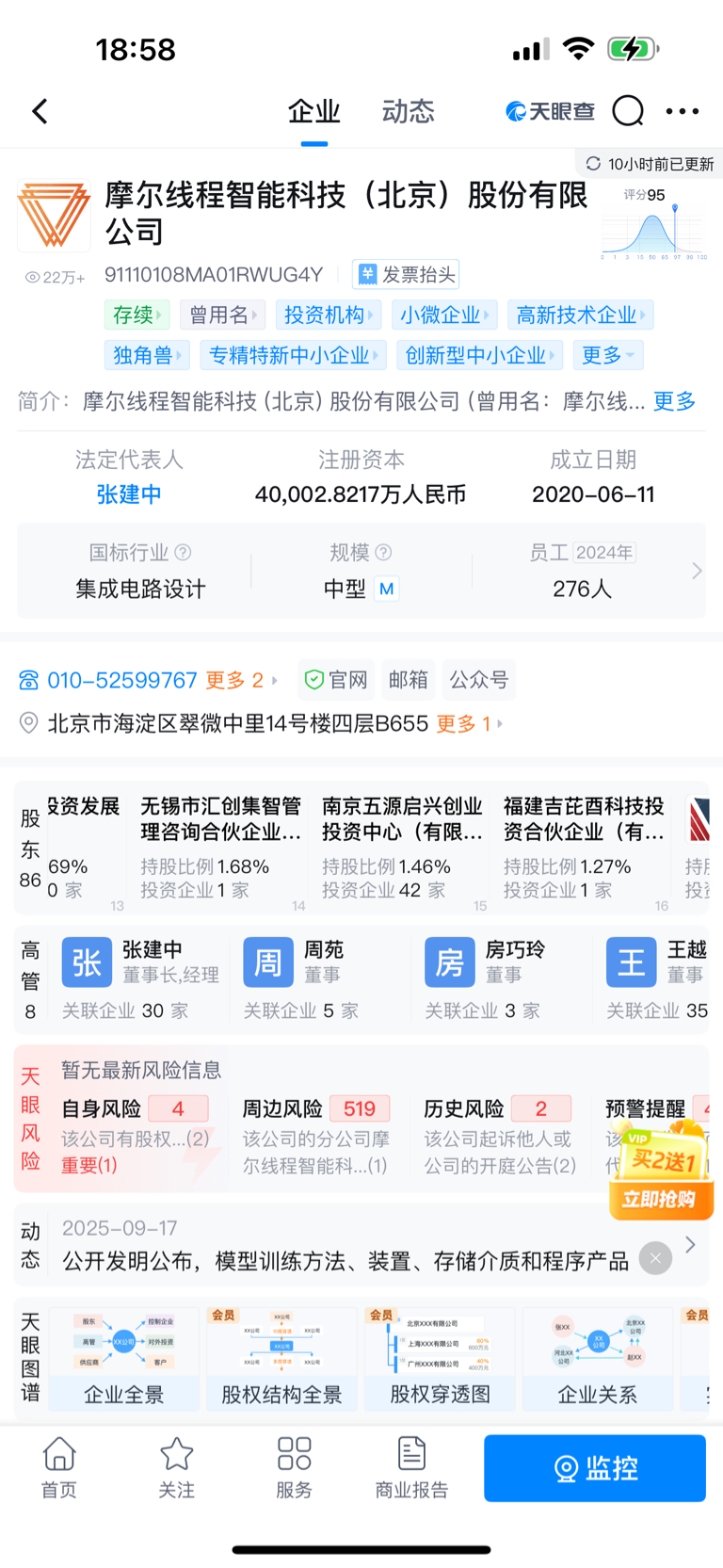The width and height of the screenshot is (723, 1568).
Task: Tap the 周 avatar of 周苑
Action: click(x=268, y=962)
